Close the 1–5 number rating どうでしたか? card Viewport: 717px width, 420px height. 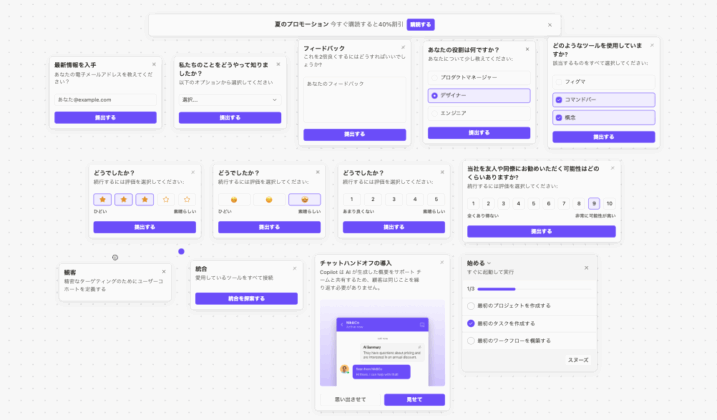(x=442, y=172)
